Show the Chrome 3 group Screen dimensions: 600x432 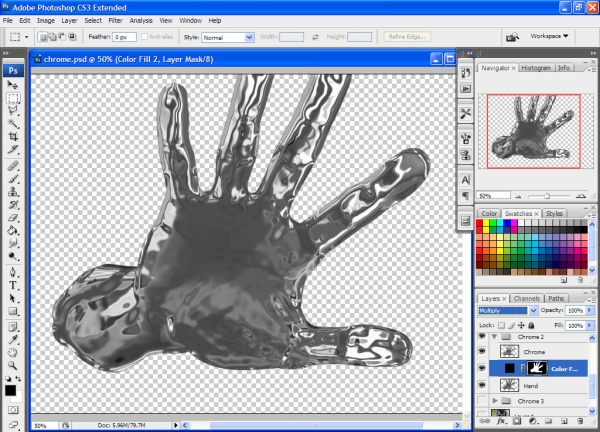click(x=482, y=401)
